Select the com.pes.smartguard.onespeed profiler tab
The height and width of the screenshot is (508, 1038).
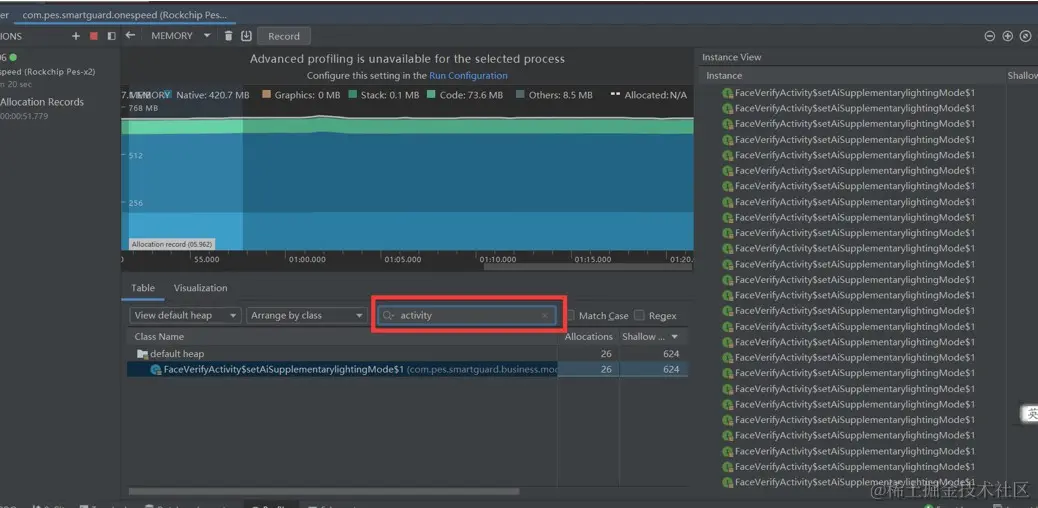pyautogui.click(x=124, y=14)
